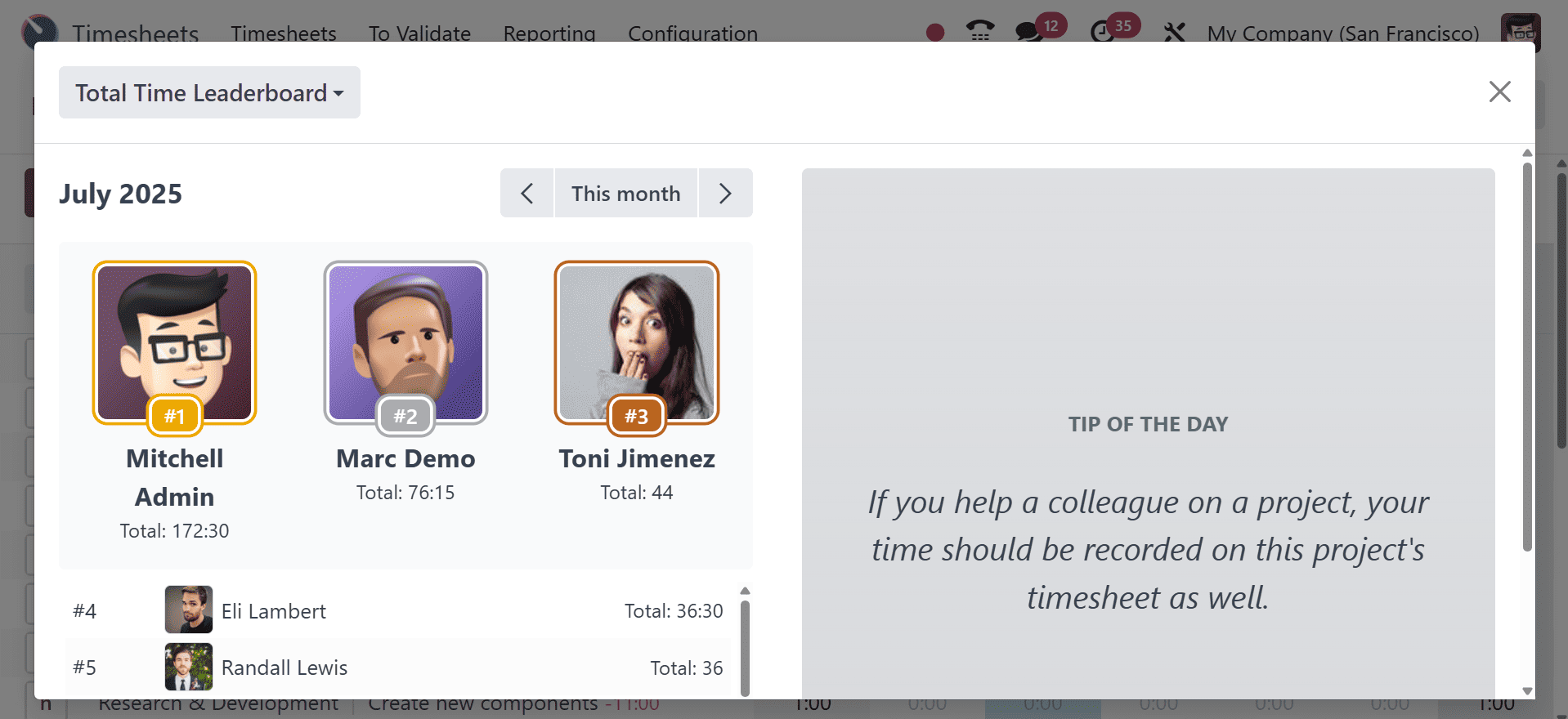This screenshot has height=719, width=1568.
Task: Open the VoIP phone icon
Action: click(x=980, y=33)
